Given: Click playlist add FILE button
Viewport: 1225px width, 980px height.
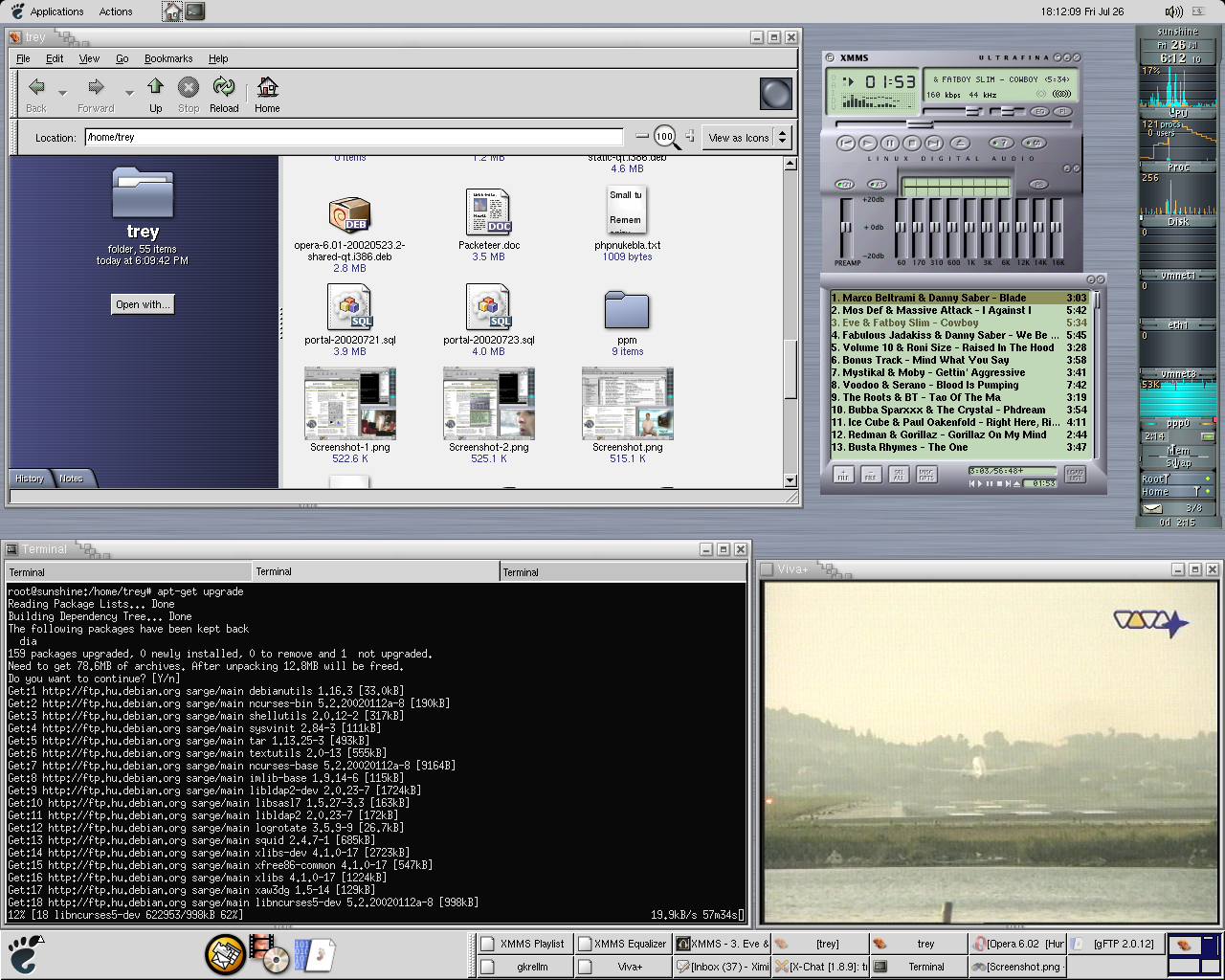Looking at the screenshot, I should point(842,475).
